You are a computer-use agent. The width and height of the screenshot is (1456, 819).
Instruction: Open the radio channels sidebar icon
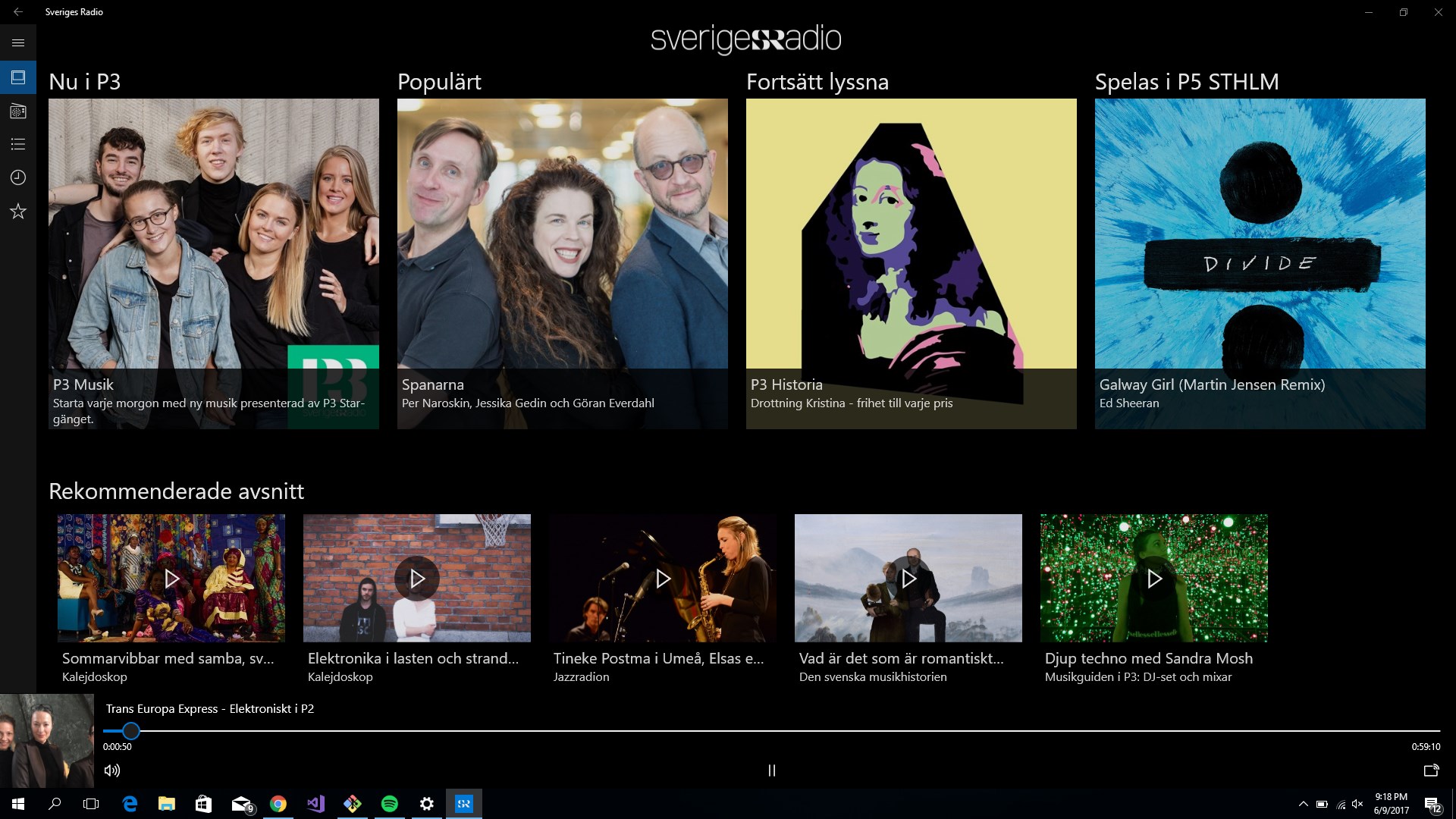tap(18, 111)
